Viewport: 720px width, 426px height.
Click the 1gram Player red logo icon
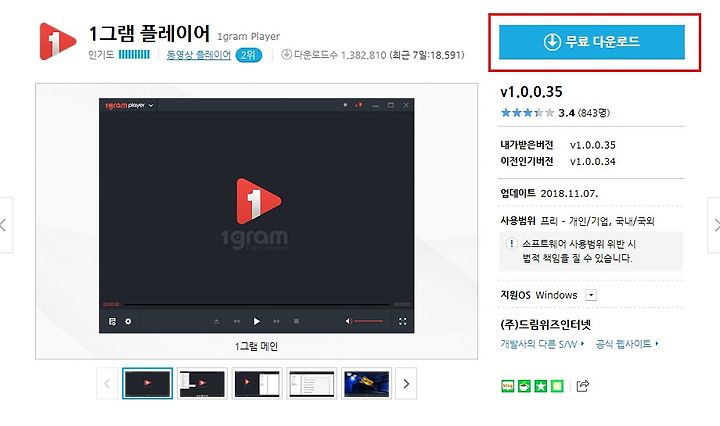(57, 42)
